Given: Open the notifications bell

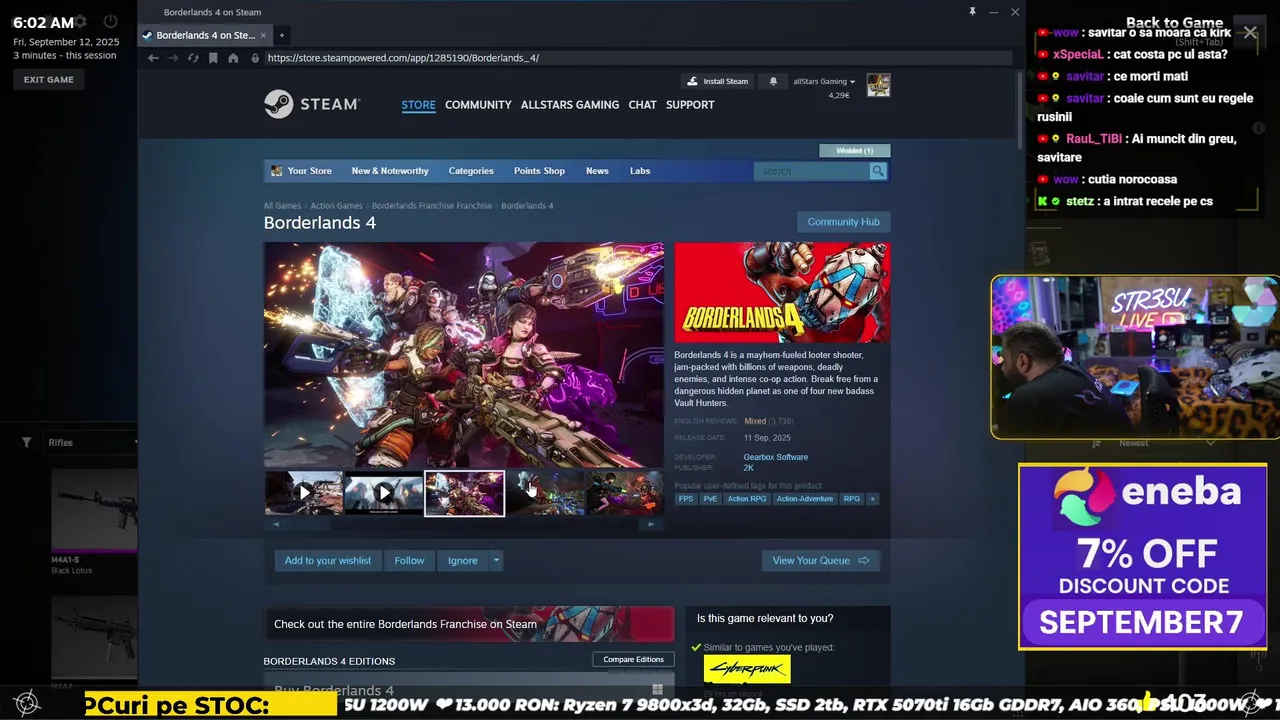Looking at the screenshot, I should coord(773,81).
